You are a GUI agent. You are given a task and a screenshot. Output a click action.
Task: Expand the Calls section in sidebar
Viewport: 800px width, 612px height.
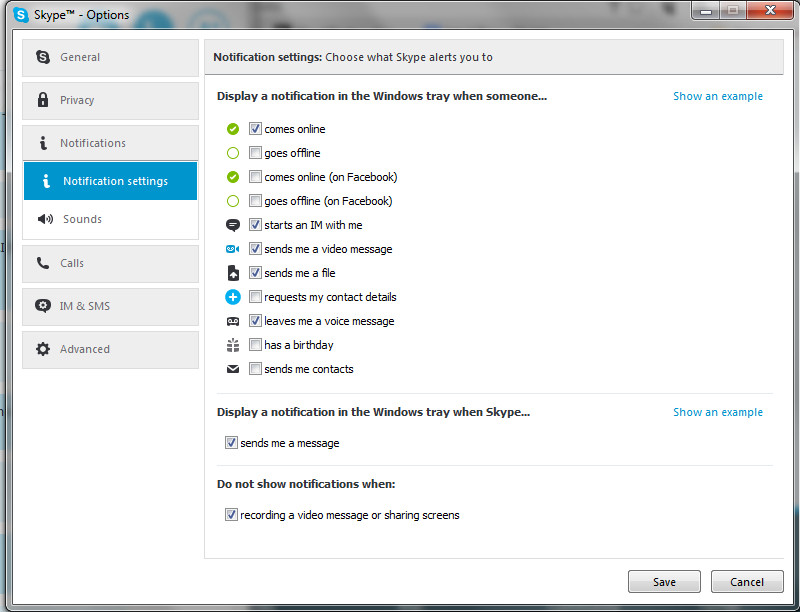pyautogui.click(x=110, y=263)
